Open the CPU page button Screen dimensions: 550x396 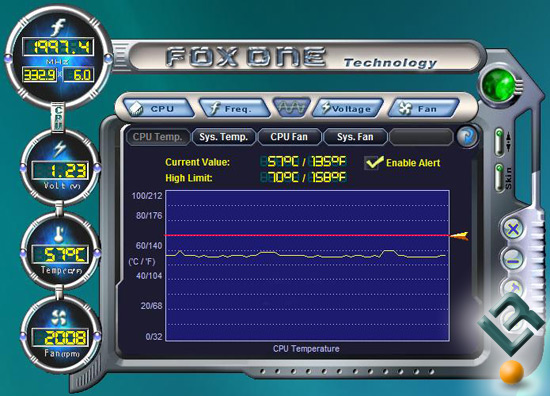coord(158,108)
